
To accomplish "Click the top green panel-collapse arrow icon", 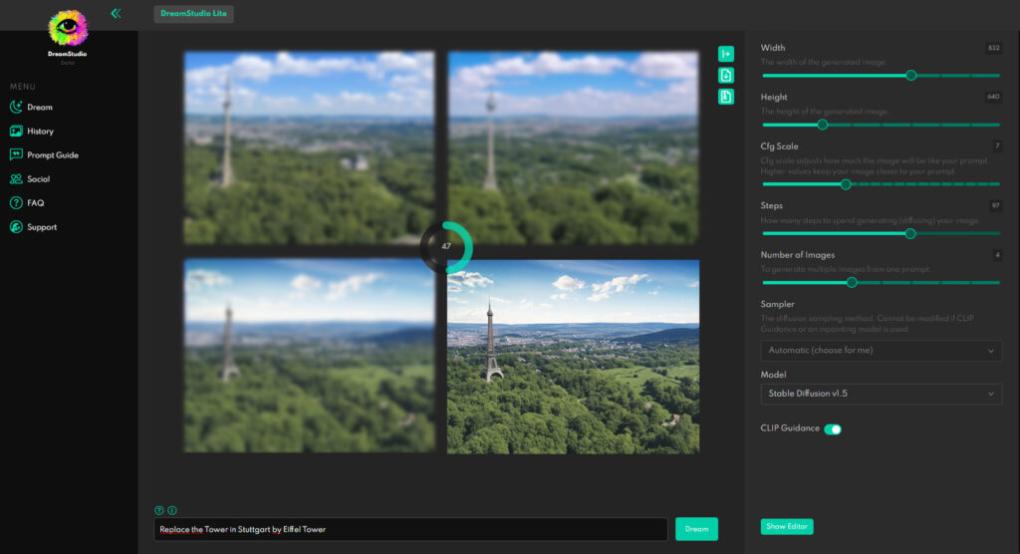I will tap(726, 54).
